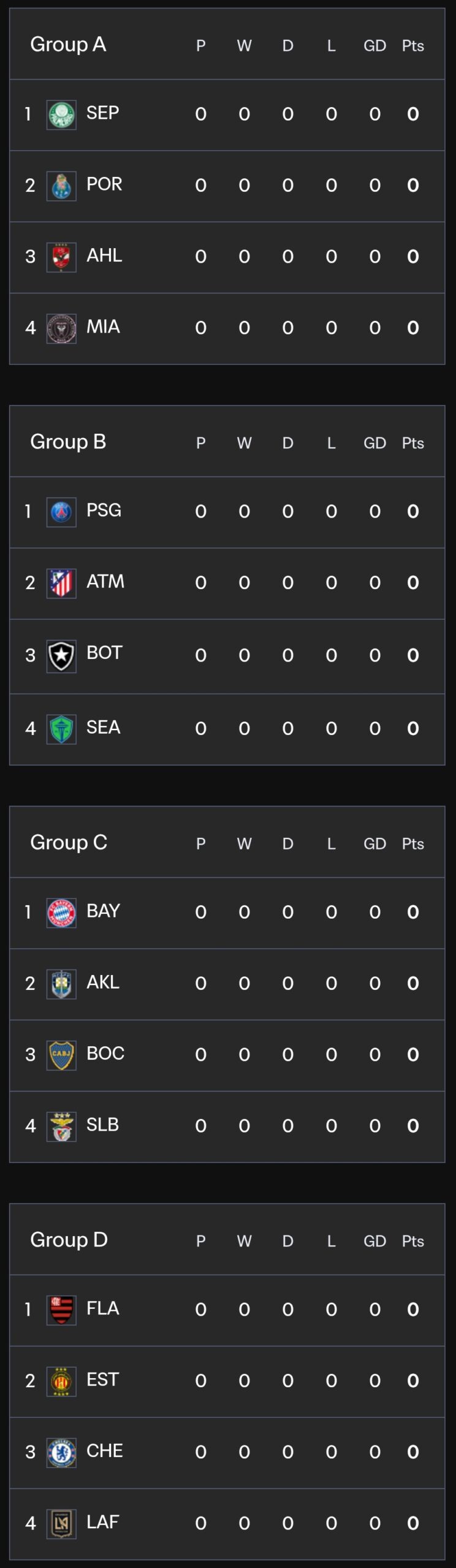Click the Group A table heading
456x1568 pixels.
coord(68,44)
